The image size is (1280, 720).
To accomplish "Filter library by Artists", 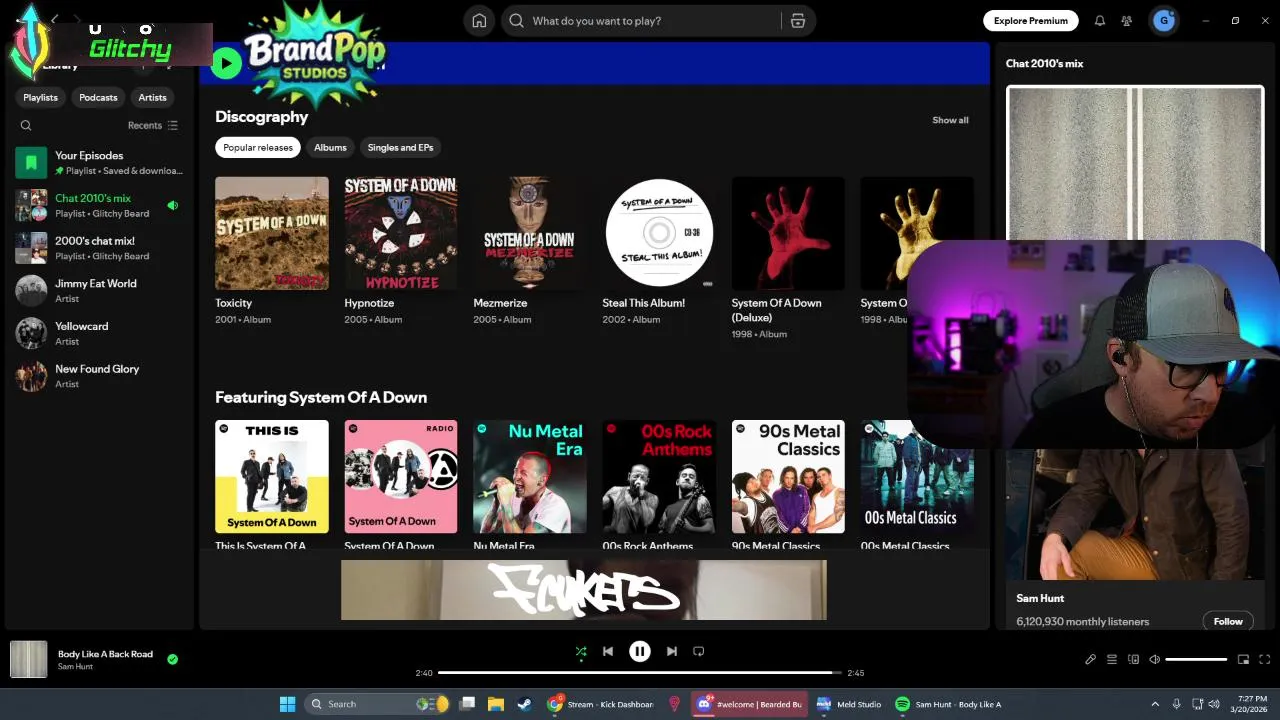I will tap(153, 97).
